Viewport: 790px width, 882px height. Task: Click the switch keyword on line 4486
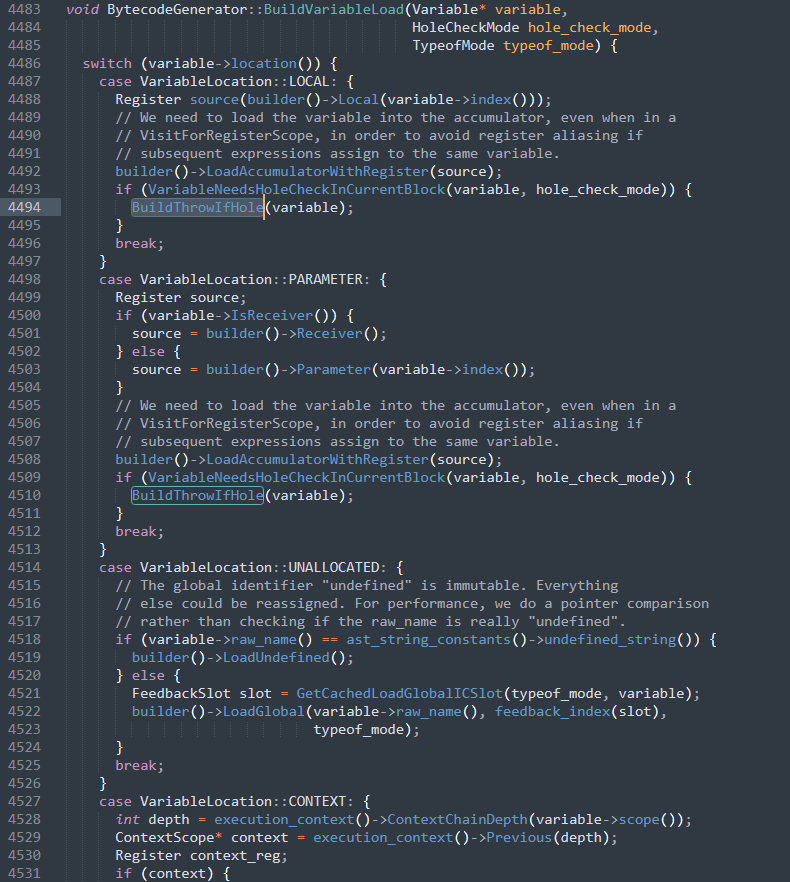click(107, 64)
